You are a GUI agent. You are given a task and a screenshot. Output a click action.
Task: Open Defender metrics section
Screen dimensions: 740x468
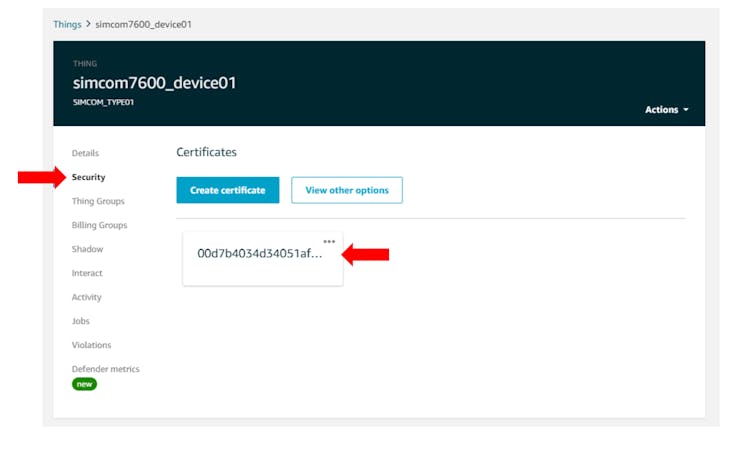106,369
